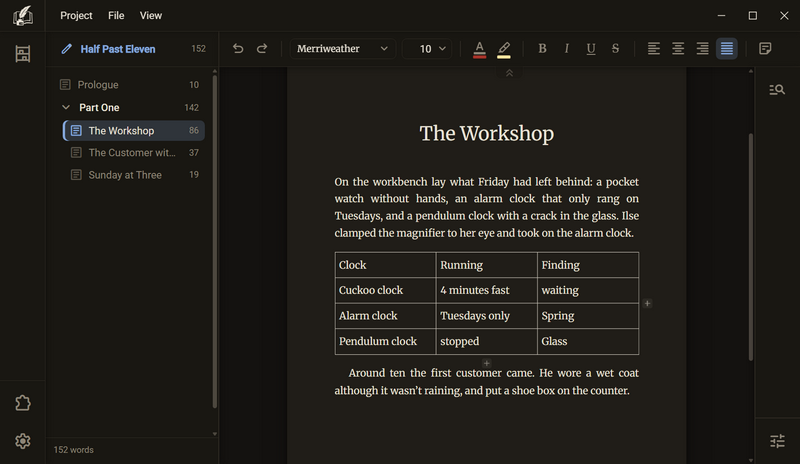This screenshot has width=800, height=464.
Task: Click the document icon next to Prologue
Action: [x=65, y=84]
